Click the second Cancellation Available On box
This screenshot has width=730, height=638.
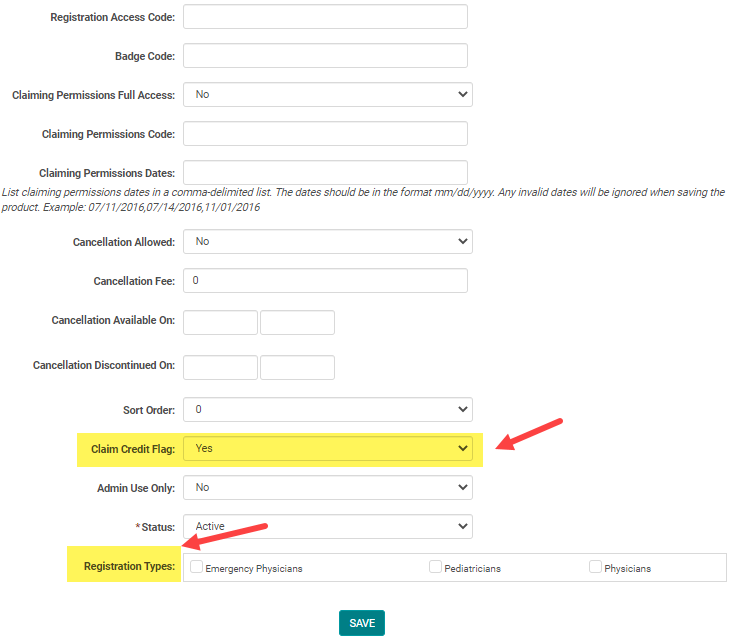pos(297,322)
